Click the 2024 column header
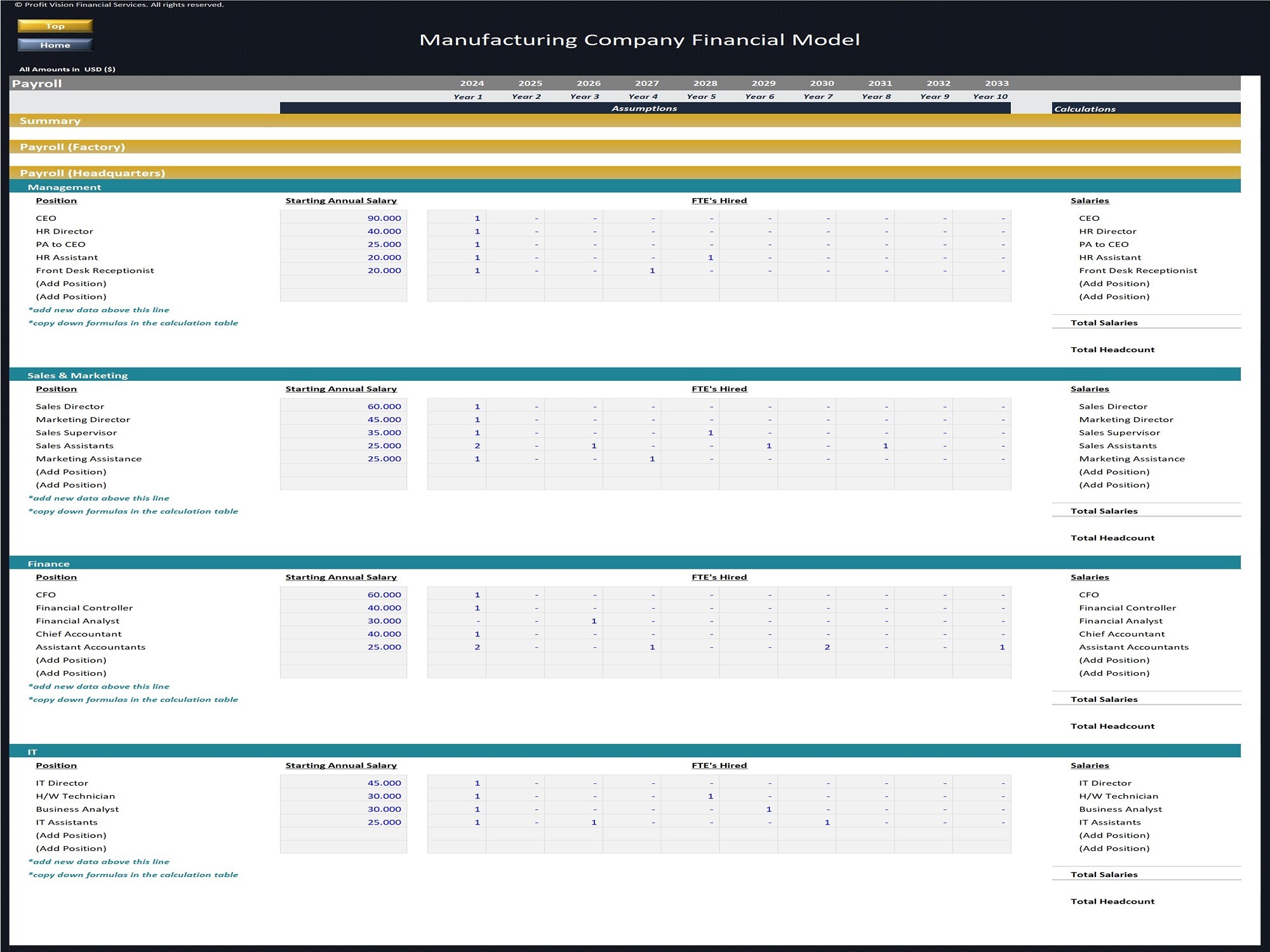 coord(472,83)
